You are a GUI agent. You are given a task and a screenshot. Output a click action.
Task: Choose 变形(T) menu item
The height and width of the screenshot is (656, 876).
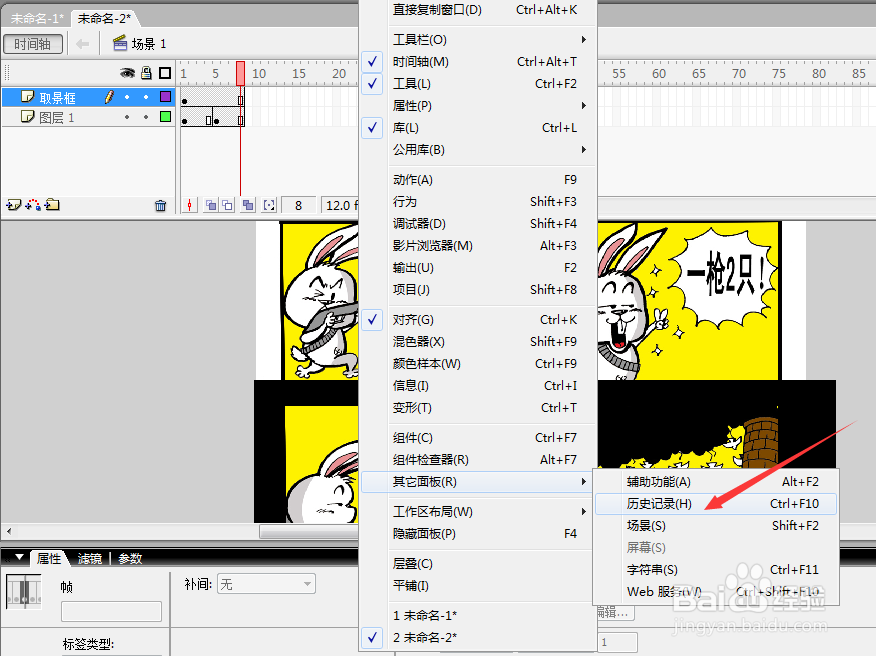[x=478, y=408]
